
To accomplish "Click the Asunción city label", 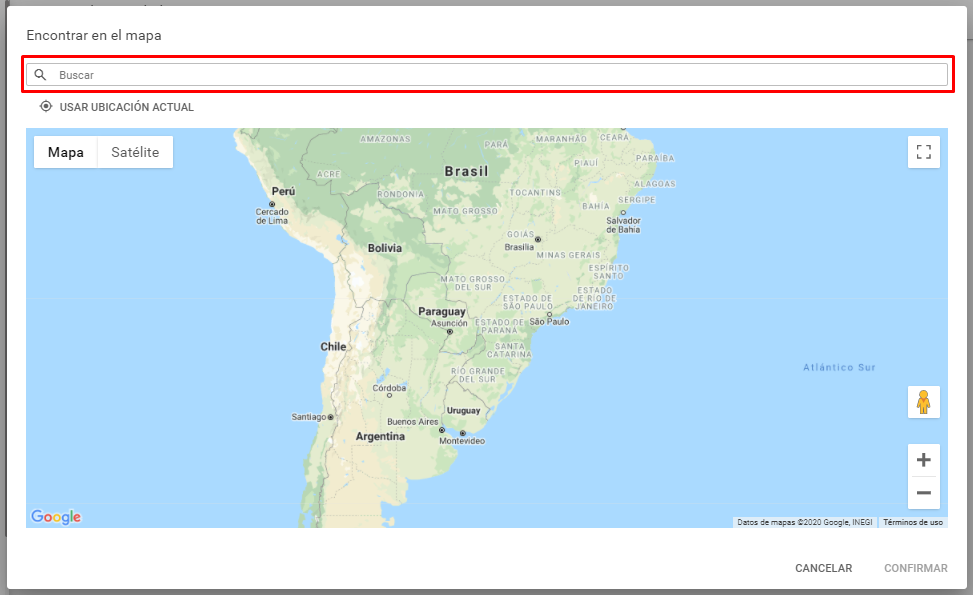I will click(449, 323).
